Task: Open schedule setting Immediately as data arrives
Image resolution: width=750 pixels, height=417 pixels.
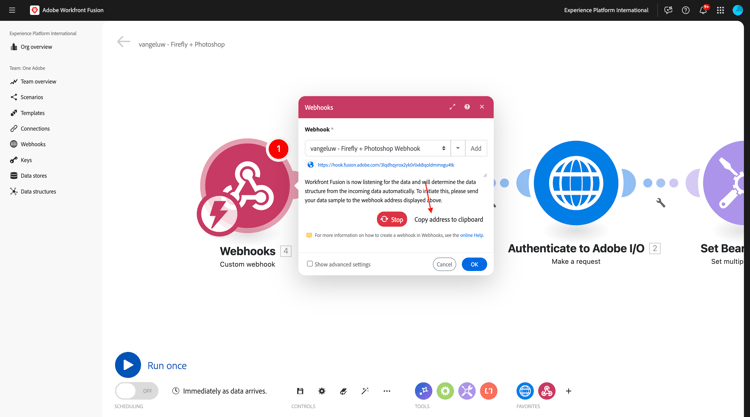Action: tap(219, 391)
